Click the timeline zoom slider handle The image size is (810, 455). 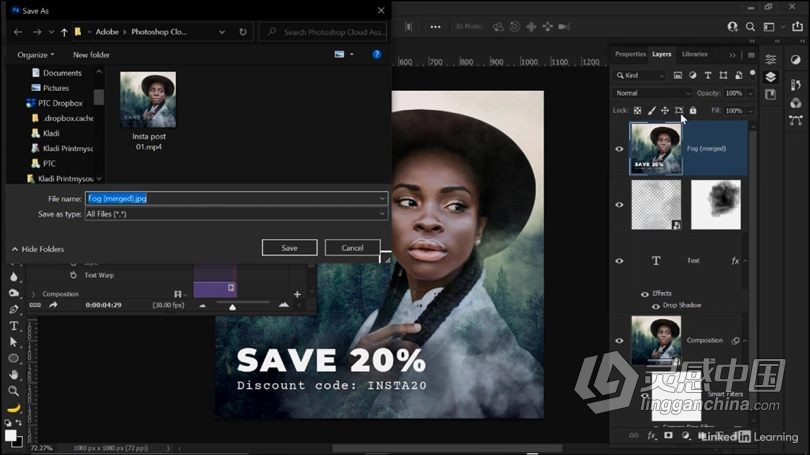(x=233, y=306)
